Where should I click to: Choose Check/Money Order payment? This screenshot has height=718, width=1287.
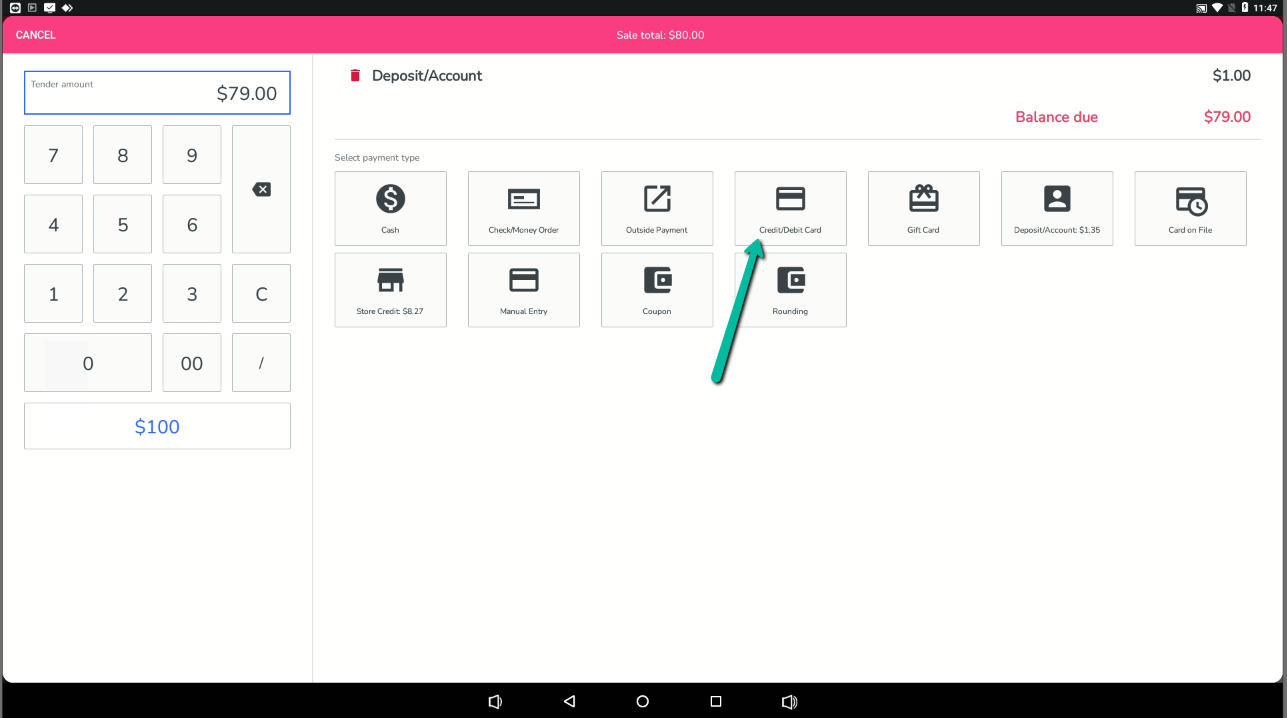pyautogui.click(x=523, y=208)
